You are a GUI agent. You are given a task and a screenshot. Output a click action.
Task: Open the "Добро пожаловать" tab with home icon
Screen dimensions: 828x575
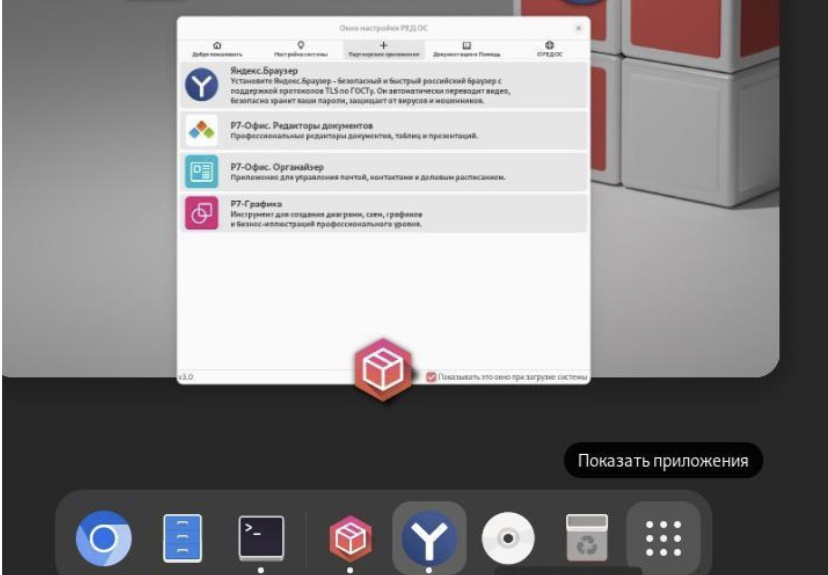(x=217, y=49)
